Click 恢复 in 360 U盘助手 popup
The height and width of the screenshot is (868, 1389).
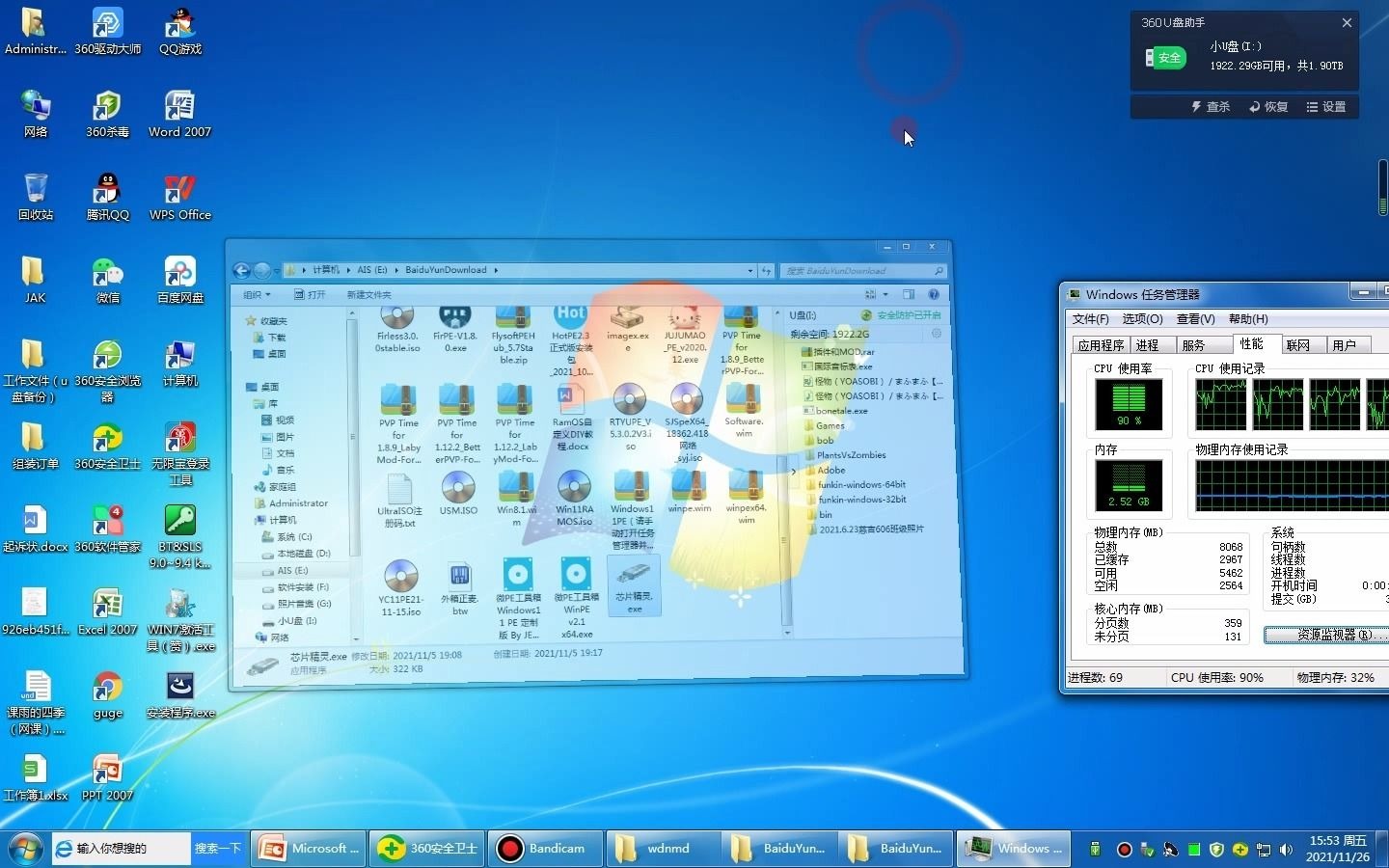click(1268, 107)
